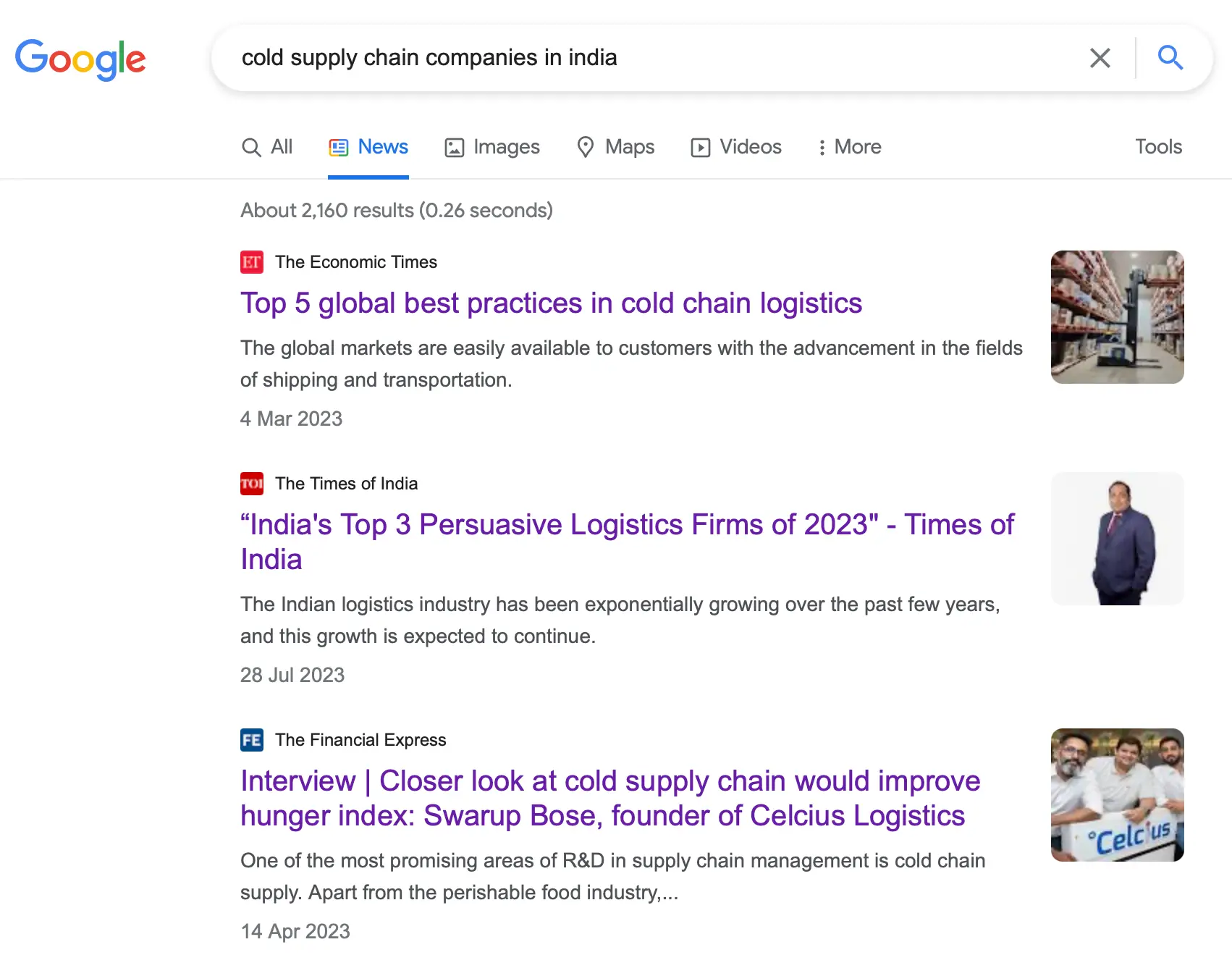Click the Google logo
This screenshot has height=963, width=1232.
(x=80, y=59)
